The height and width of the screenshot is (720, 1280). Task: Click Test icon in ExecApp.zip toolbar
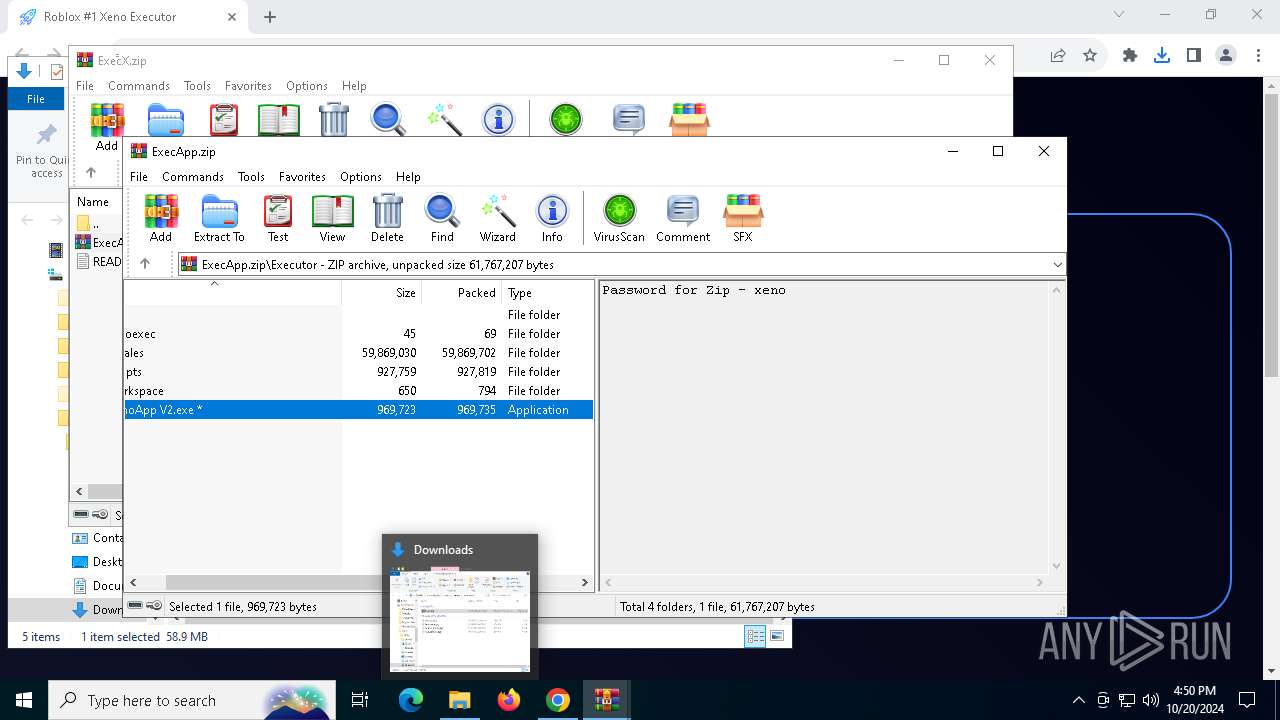pos(277,218)
